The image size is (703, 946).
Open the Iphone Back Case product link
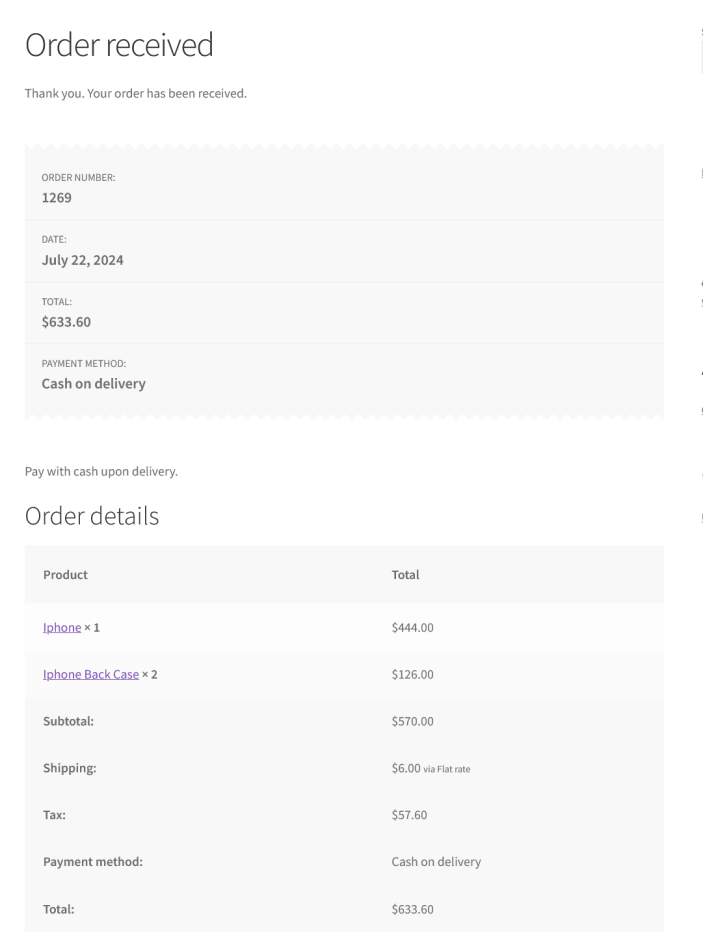click(x=91, y=674)
